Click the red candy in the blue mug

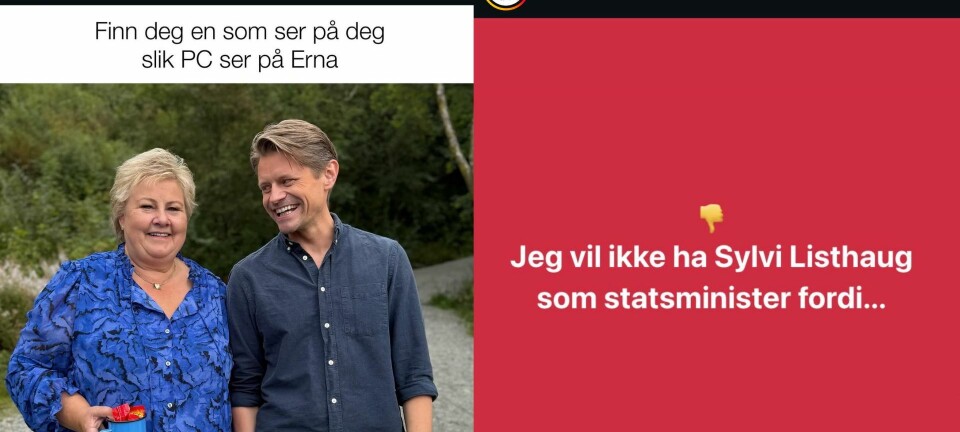tap(127, 412)
